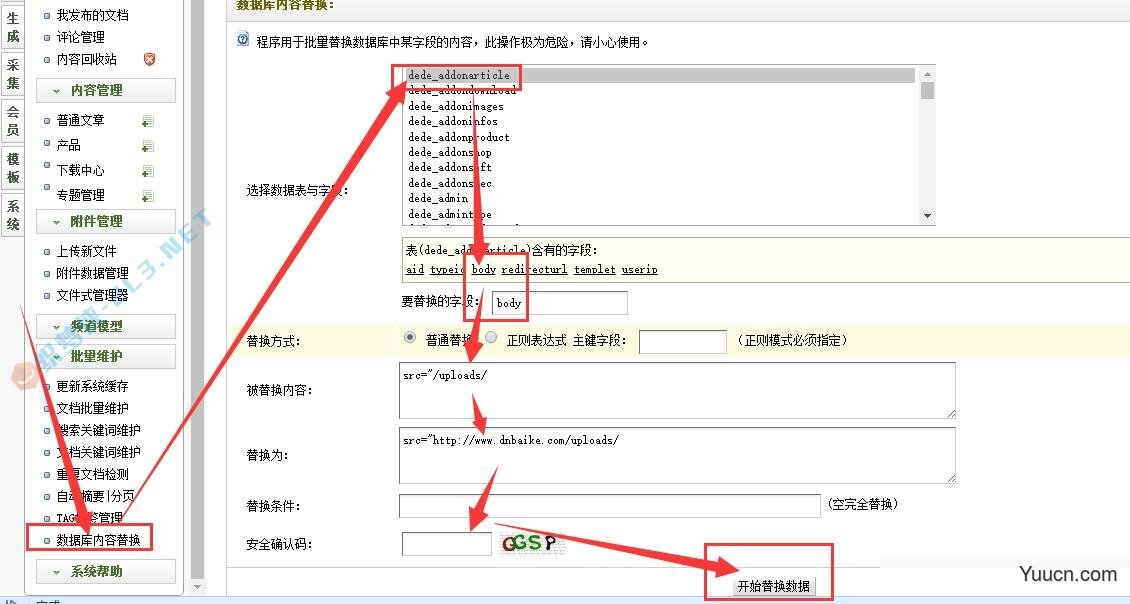Expand the 系统帮助 sidebar section
Viewport: 1130px width, 604px height.
click(105, 572)
